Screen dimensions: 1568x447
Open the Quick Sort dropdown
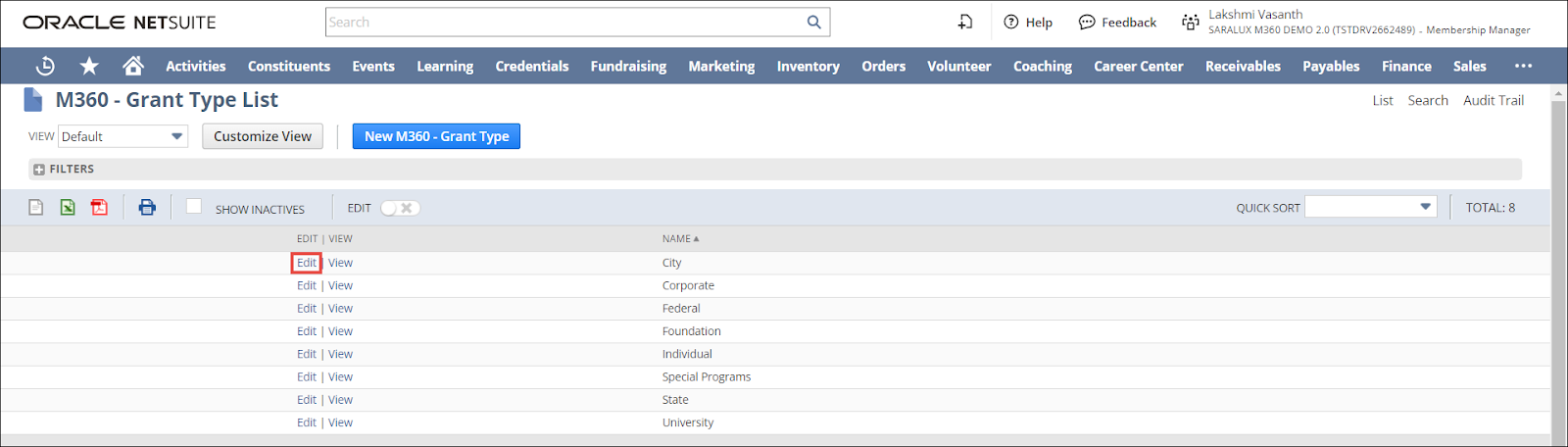[1370, 207]
